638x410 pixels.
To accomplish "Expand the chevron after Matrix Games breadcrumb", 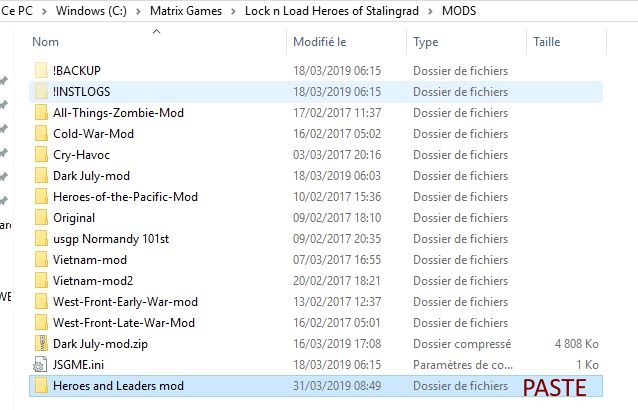I will 233,11.
